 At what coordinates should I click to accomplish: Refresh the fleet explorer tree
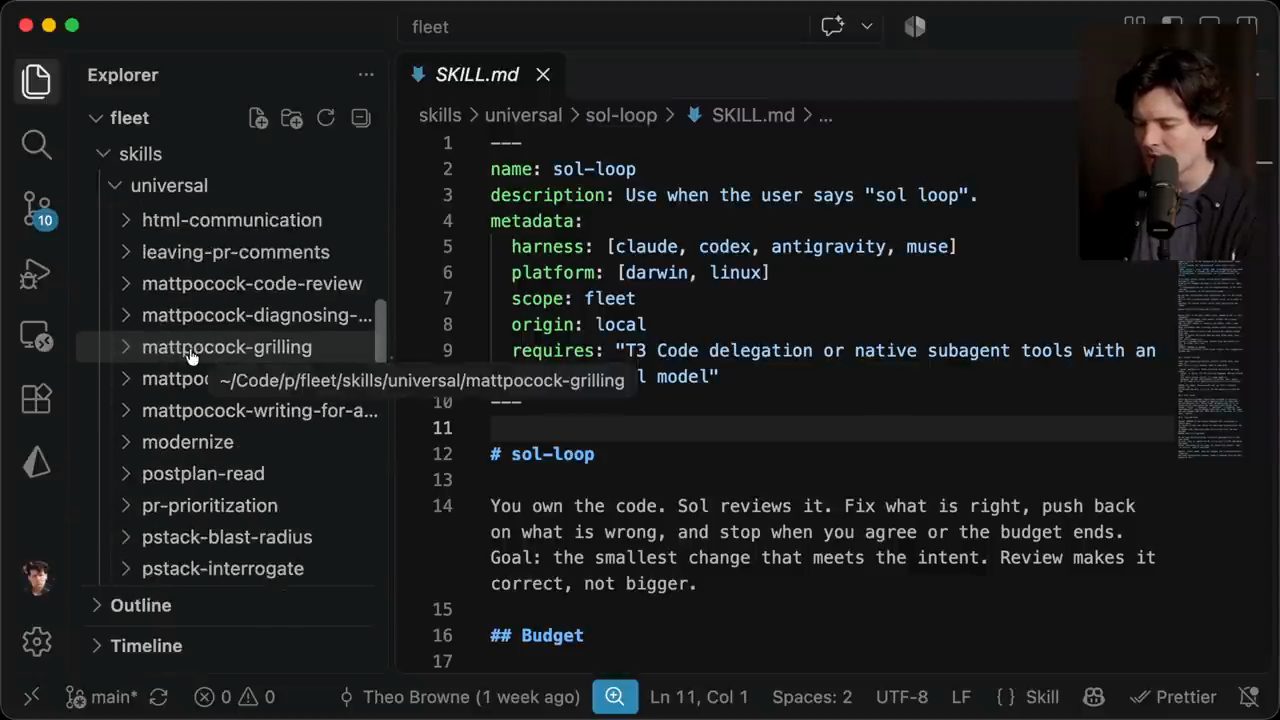point(326,118)
